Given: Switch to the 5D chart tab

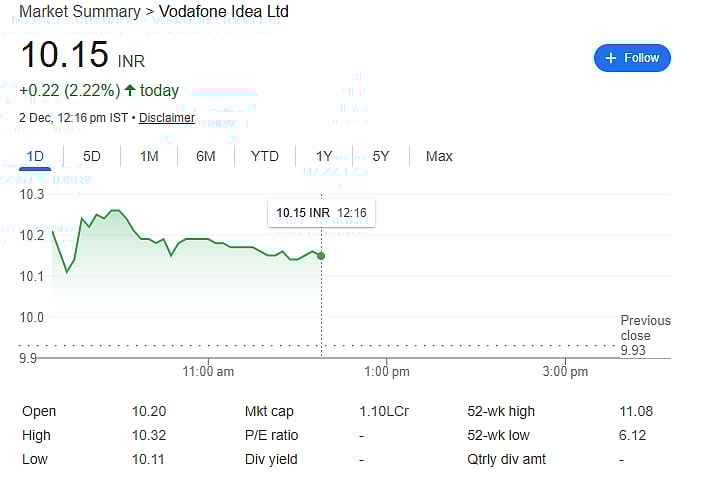Looking at the screenshot, I should [x=92, y=156].
